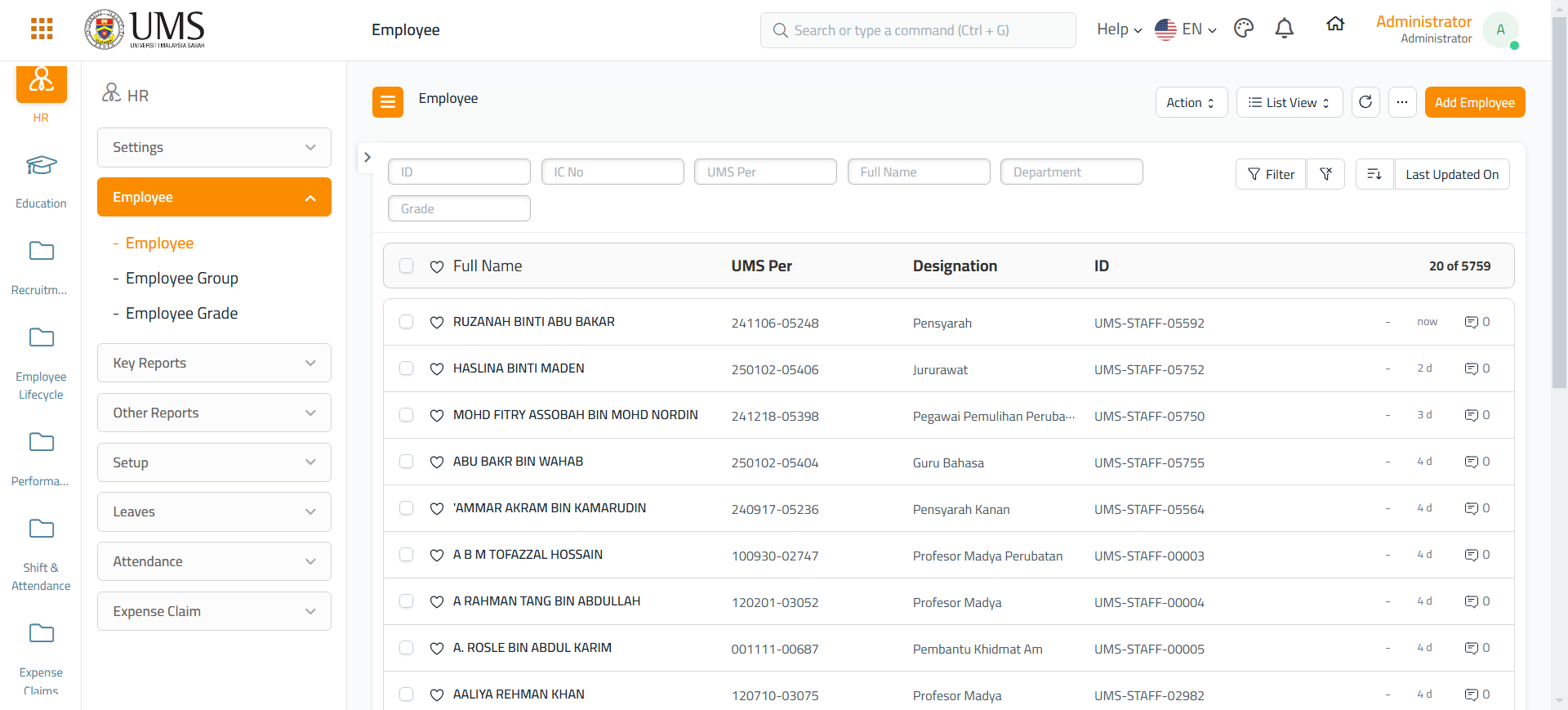Toggle the orange hamburger sidebar button

tap(388, 102)
